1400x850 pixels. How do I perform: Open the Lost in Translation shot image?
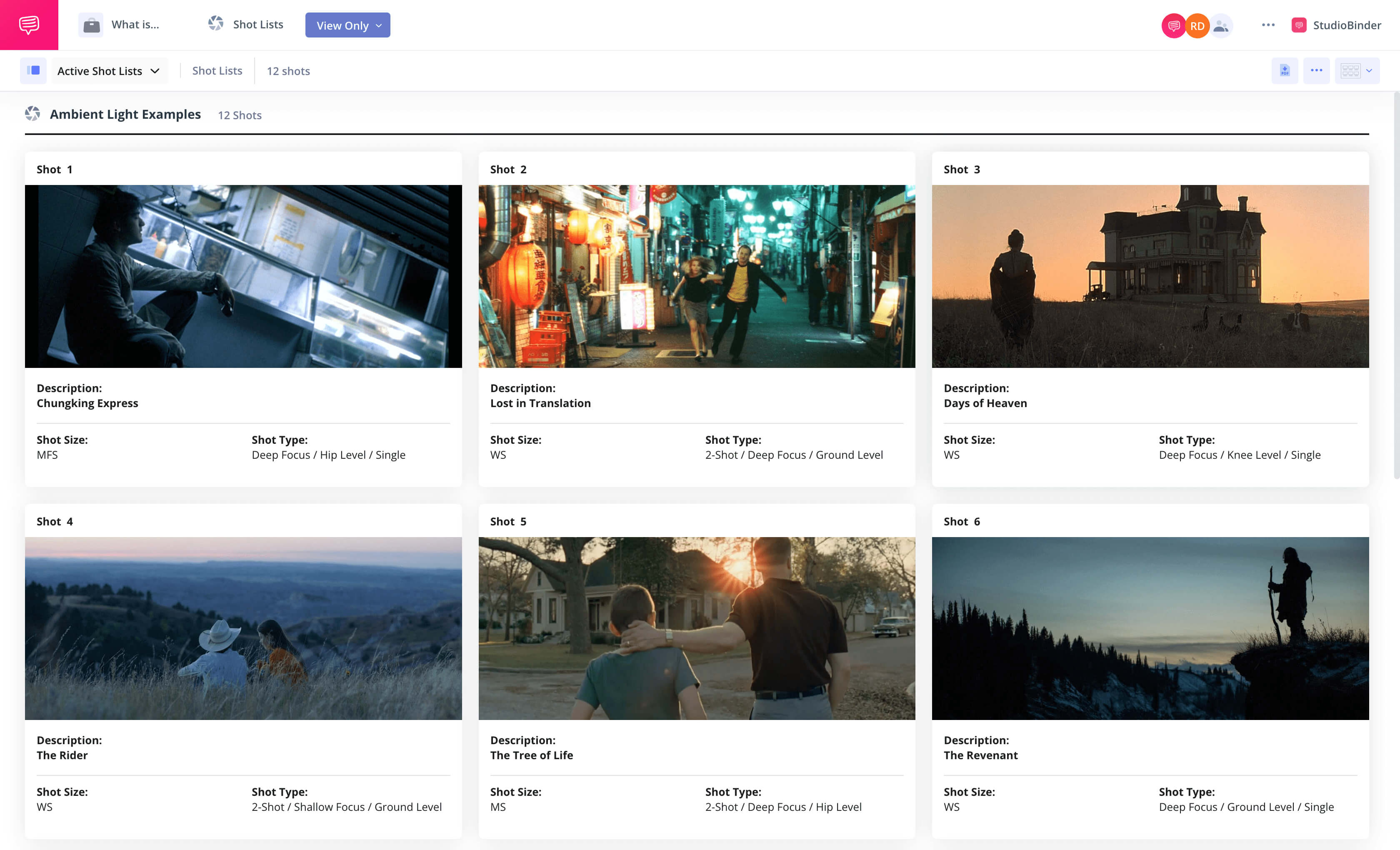697,276
